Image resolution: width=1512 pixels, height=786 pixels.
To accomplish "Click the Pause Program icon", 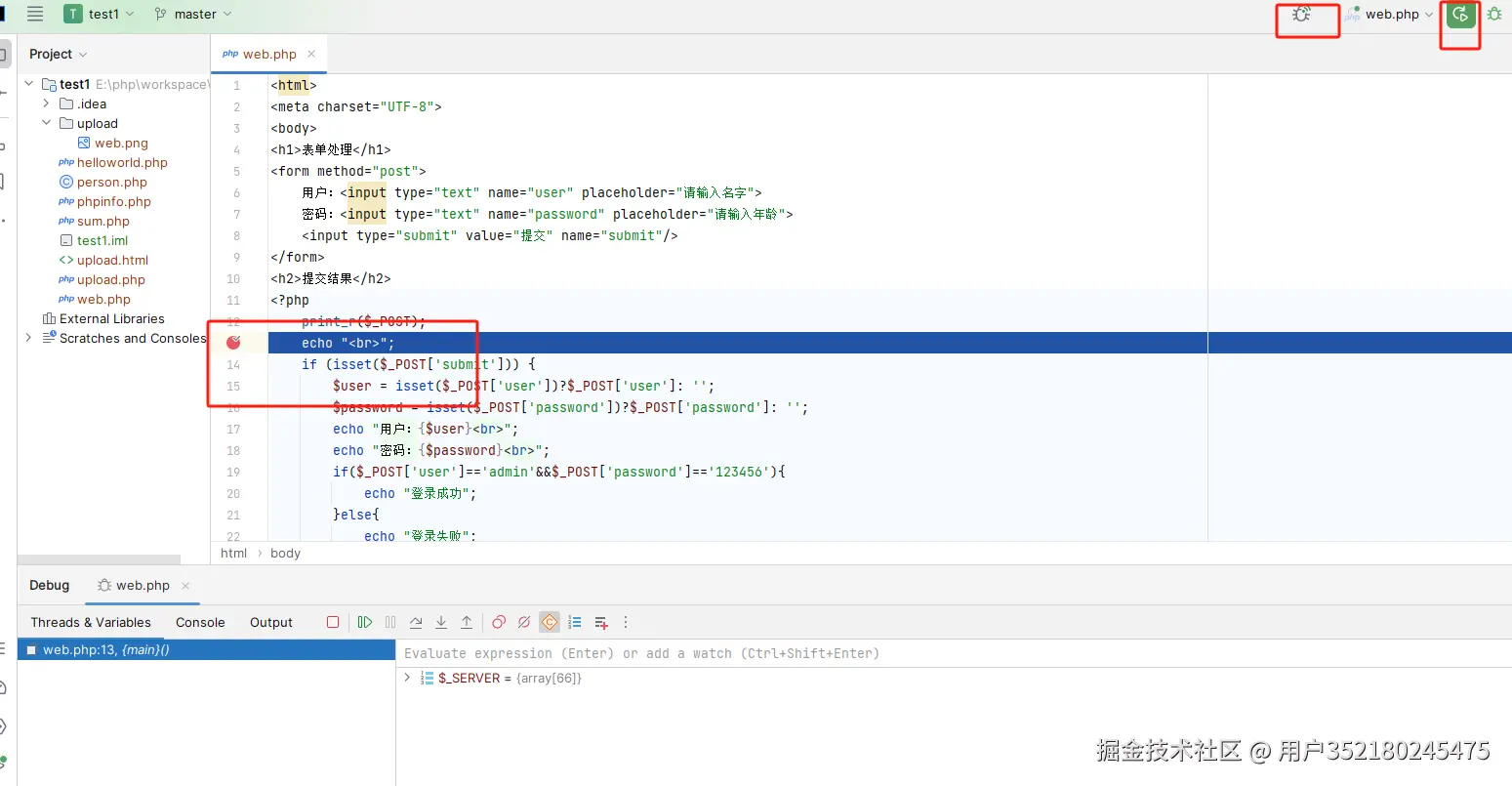I will pyautogui.click(x=390, y=622).
